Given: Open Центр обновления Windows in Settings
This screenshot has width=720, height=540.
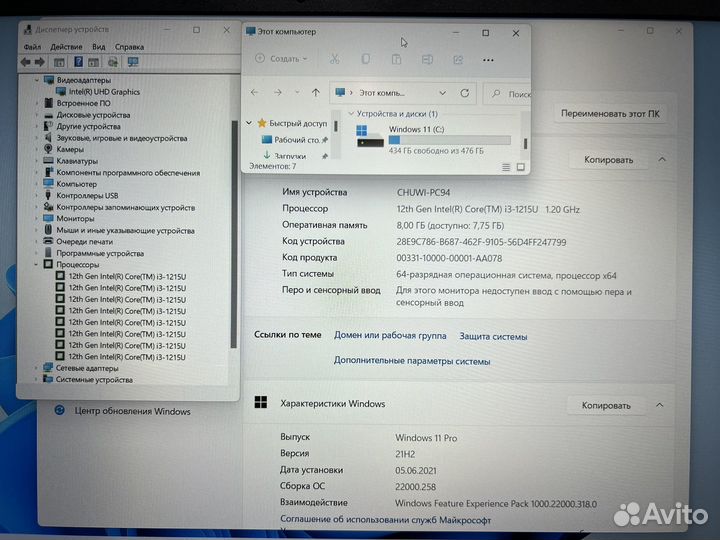Looking at the screenshot, I should (132, 411).
